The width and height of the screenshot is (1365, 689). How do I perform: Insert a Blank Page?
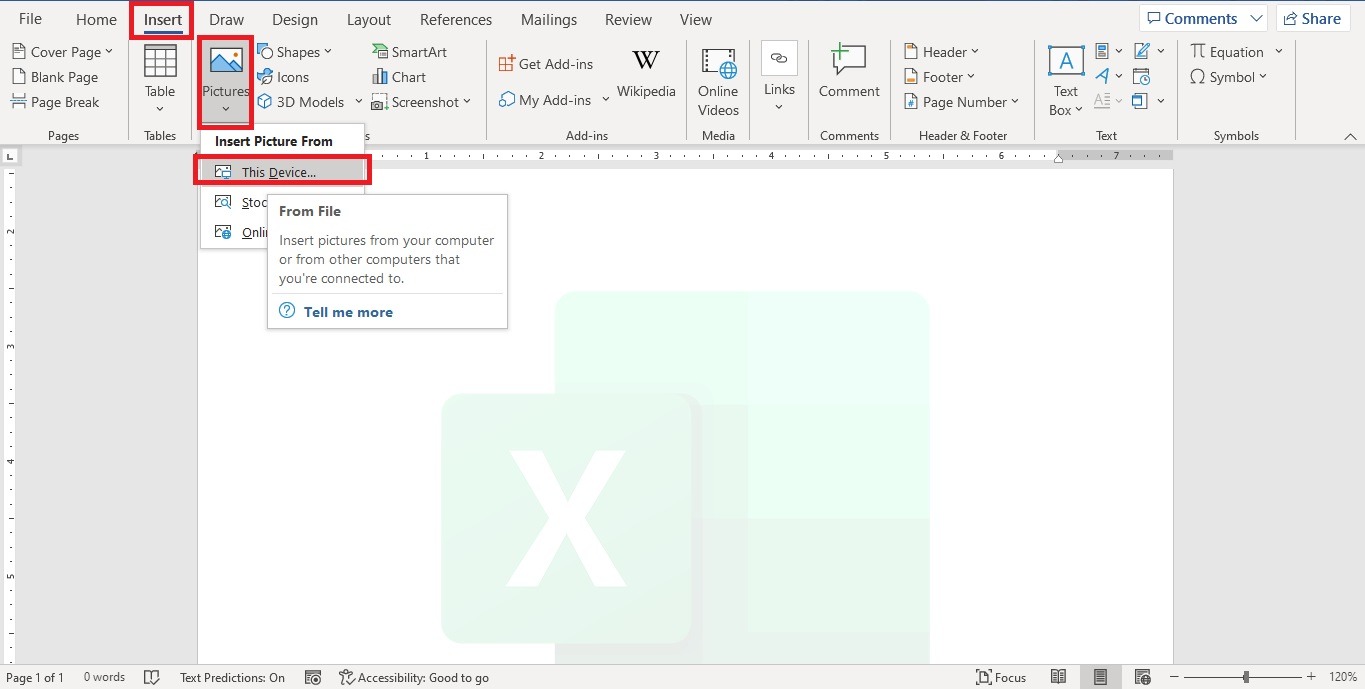click(55, 77)
